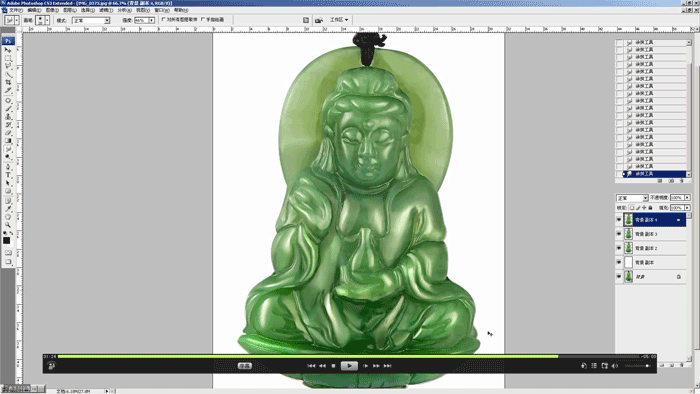The image size is (700, 394).
Task: Enable the 手指绘画 checkbox
Action: click(203, 20)
